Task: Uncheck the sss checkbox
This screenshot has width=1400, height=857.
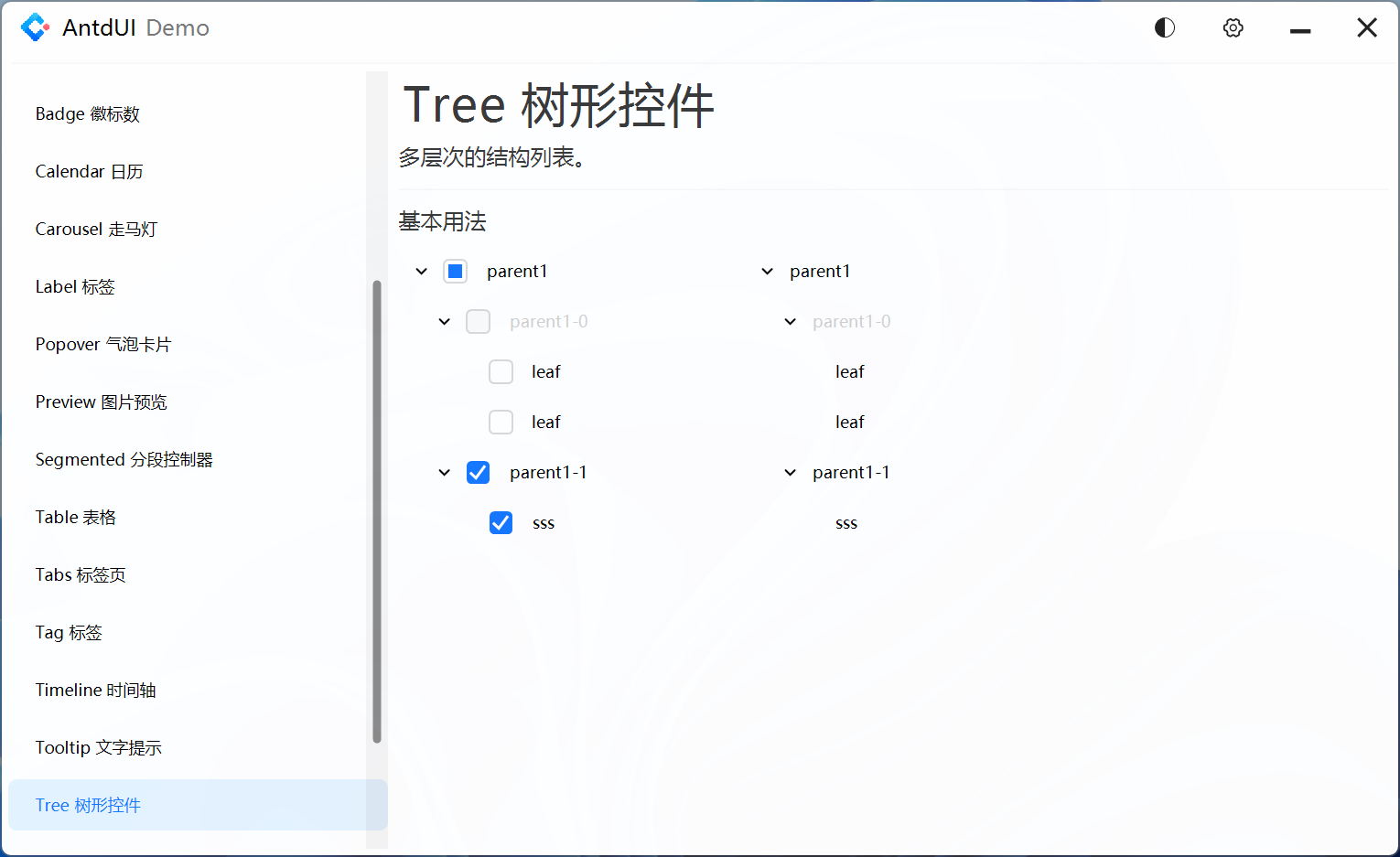Action: tap(501, 522)
